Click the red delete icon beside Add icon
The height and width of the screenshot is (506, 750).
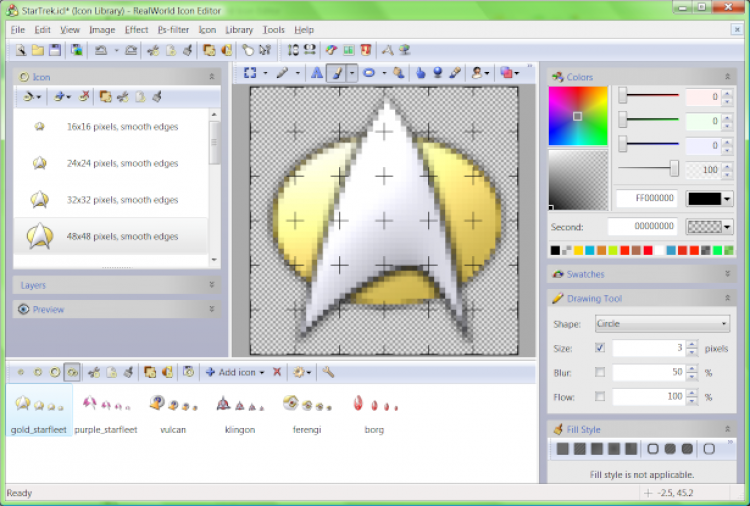(x=277, y=372)
